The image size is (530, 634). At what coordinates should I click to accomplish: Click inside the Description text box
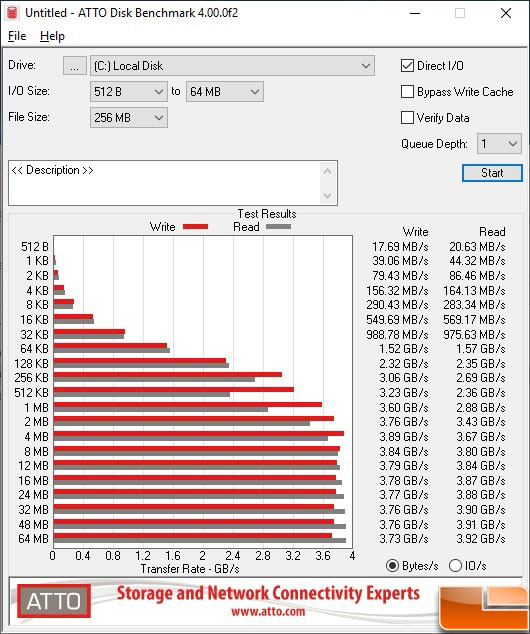coord(164,183)
